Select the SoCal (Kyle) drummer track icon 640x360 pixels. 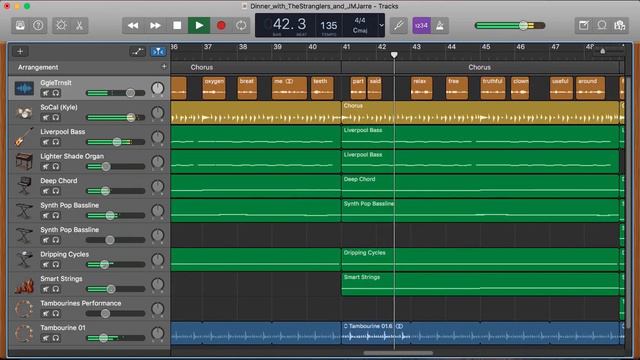pyautogui.click(x=24, y=113)
